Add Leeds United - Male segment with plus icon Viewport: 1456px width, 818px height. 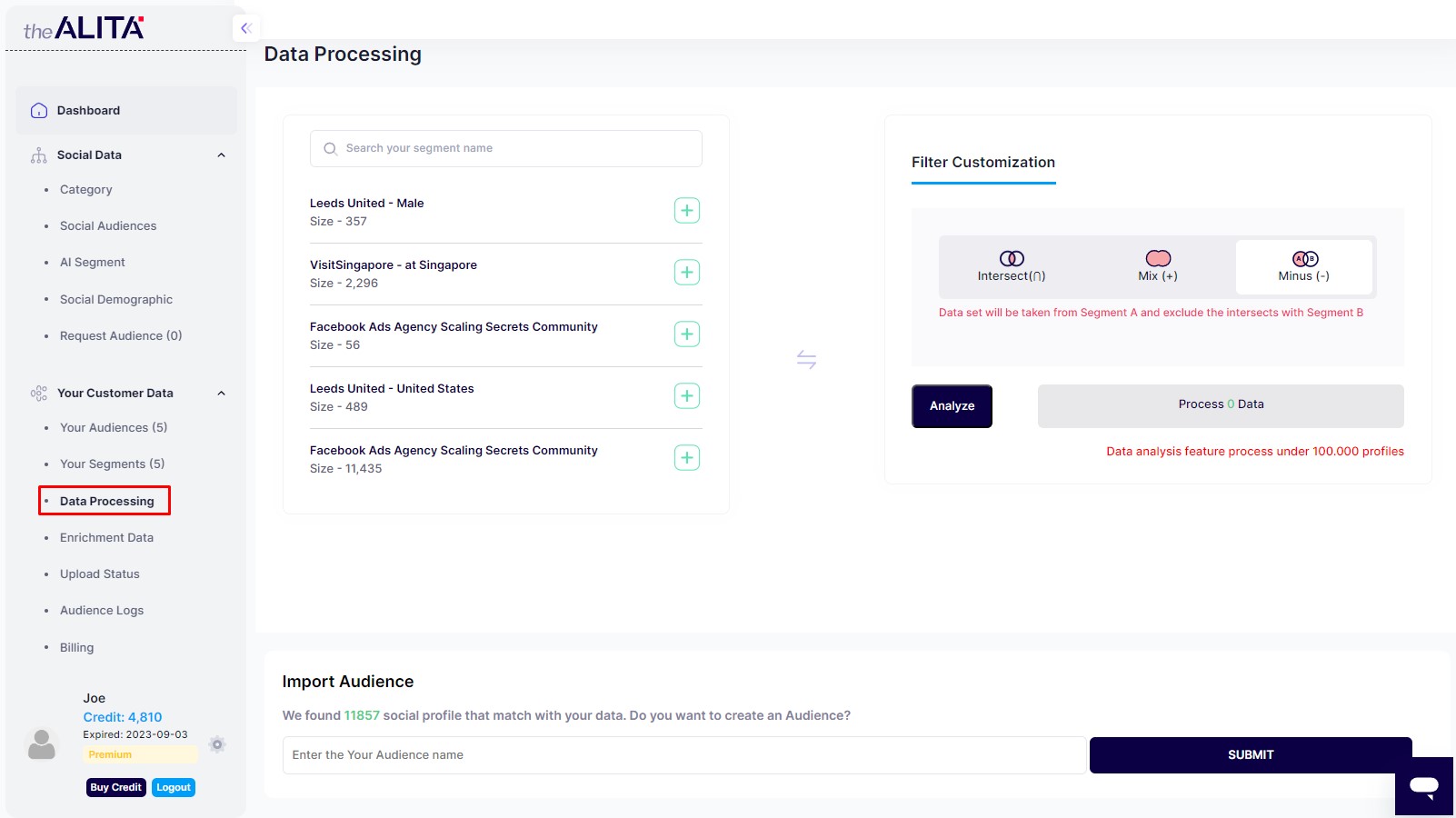(687, 211)
